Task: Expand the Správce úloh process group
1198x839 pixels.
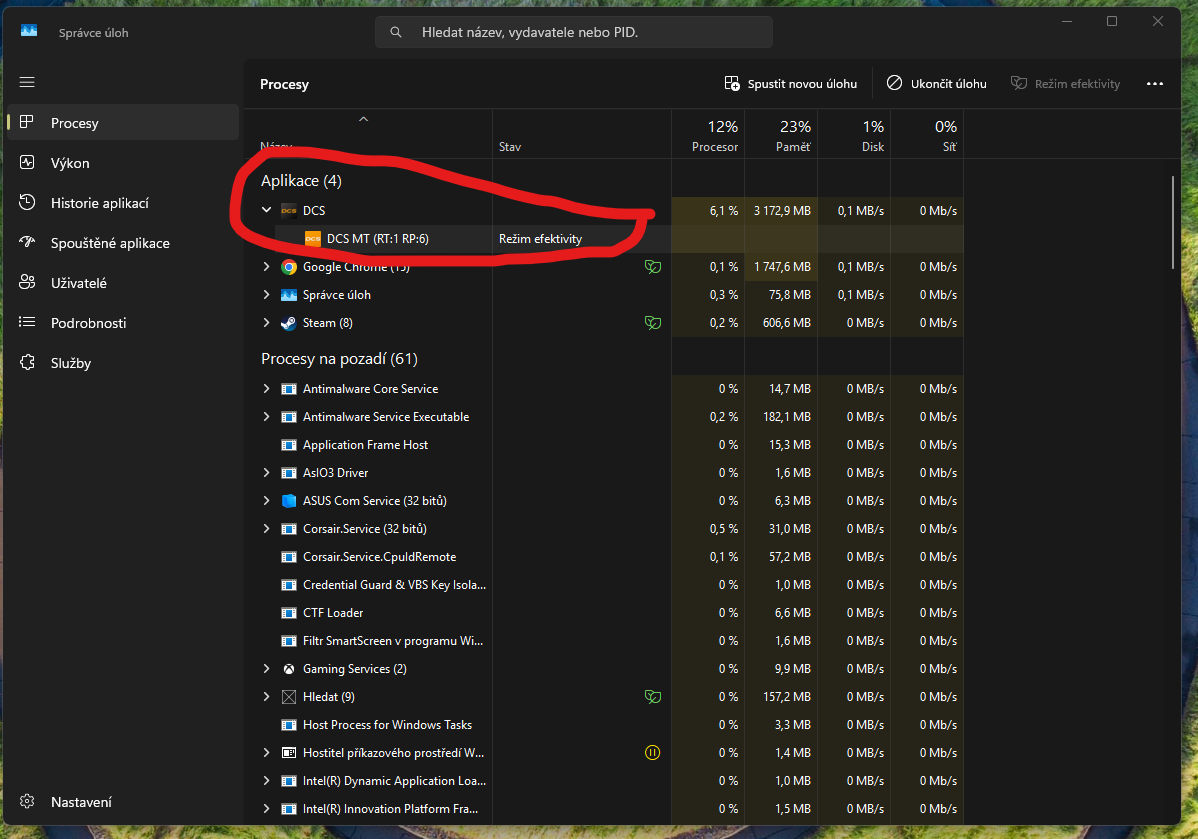Action: (266, 295)
